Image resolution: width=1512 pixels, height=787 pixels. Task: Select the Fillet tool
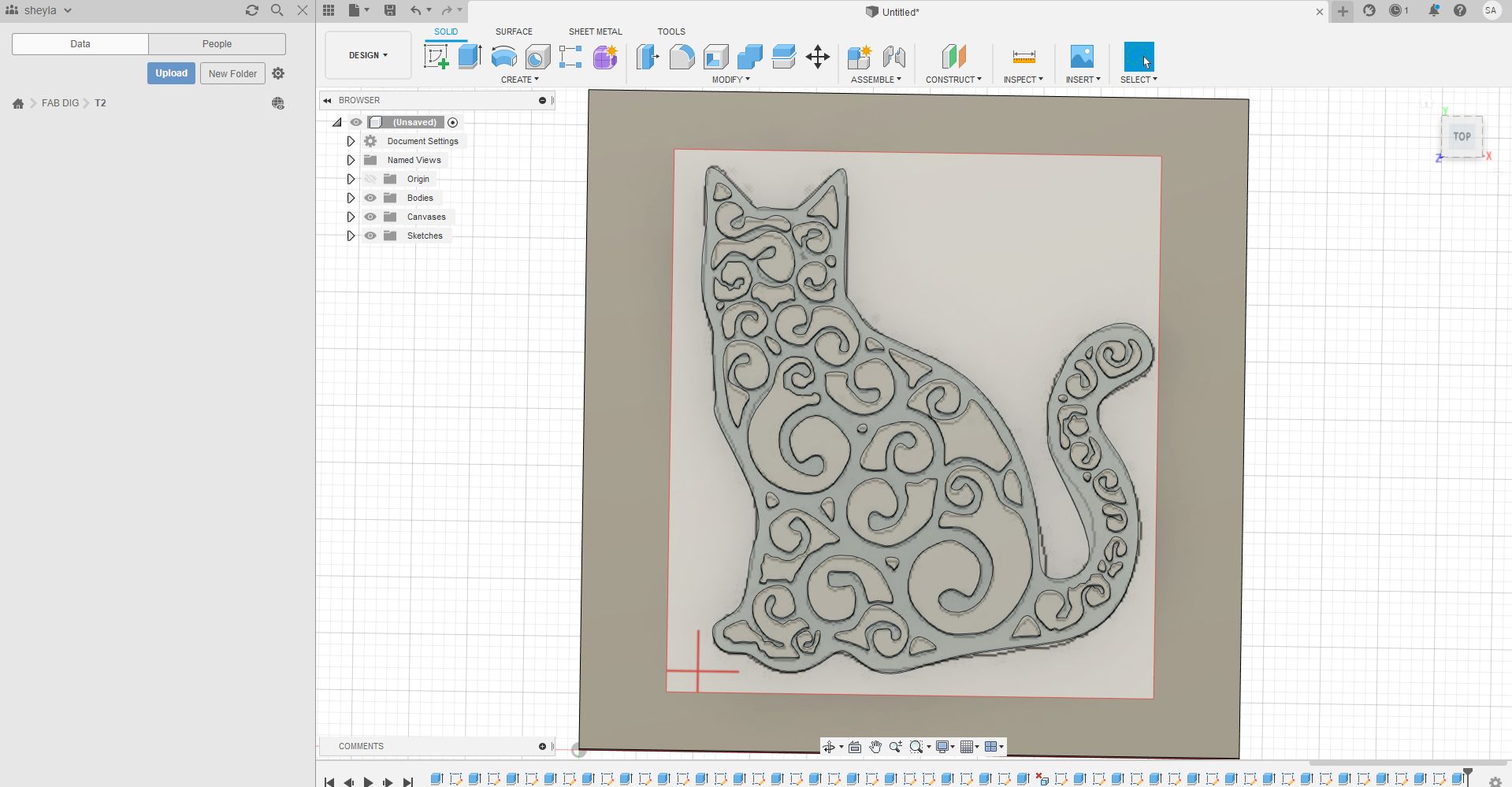coord(682,57)
